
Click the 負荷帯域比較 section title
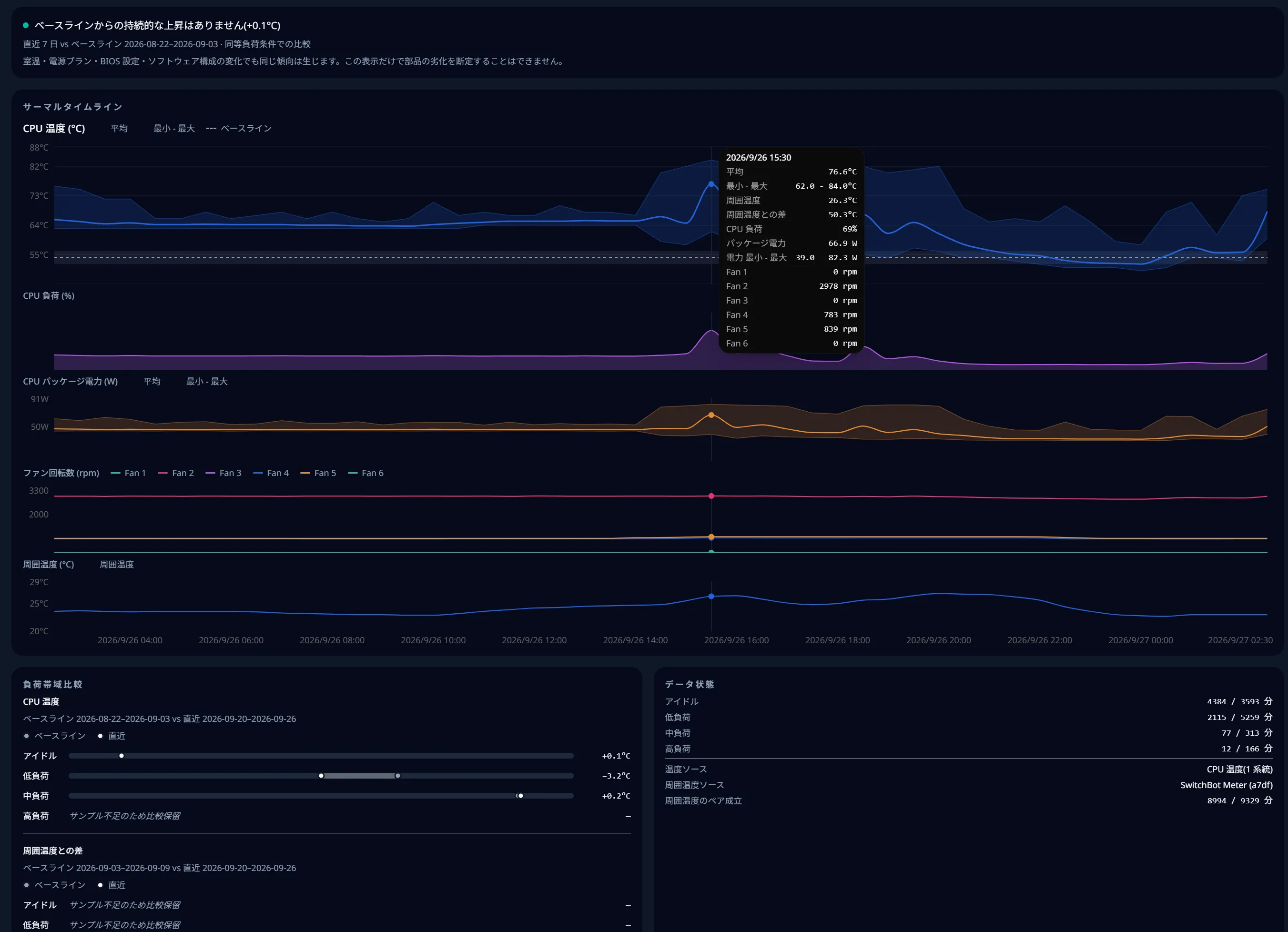[53, 684]
